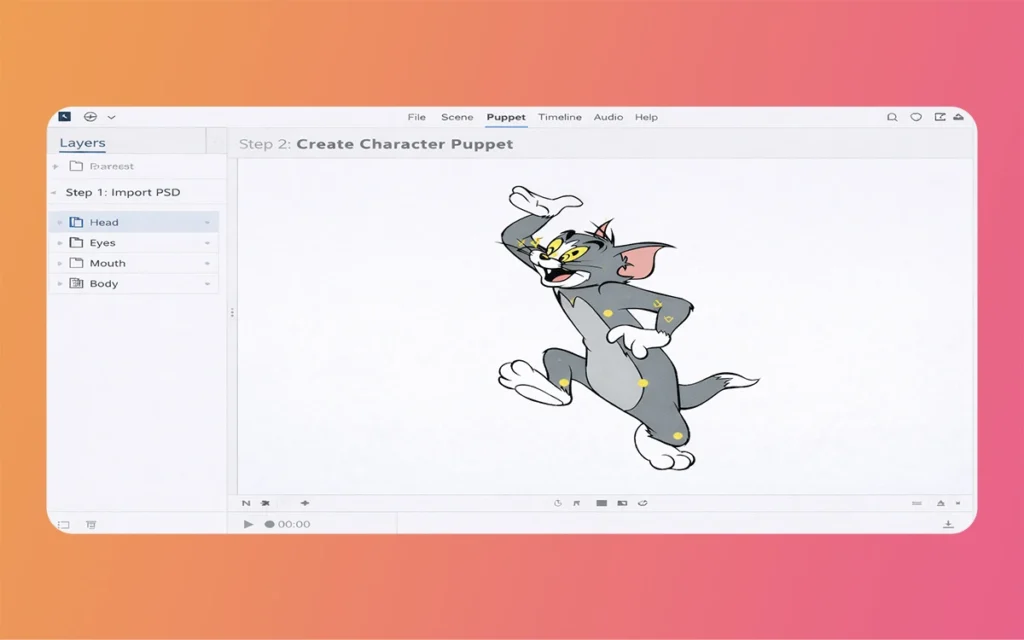Click the cursor pointer icon in bottom toolbar
This screenshot has height=640, width=1024.
click(577, 503)
